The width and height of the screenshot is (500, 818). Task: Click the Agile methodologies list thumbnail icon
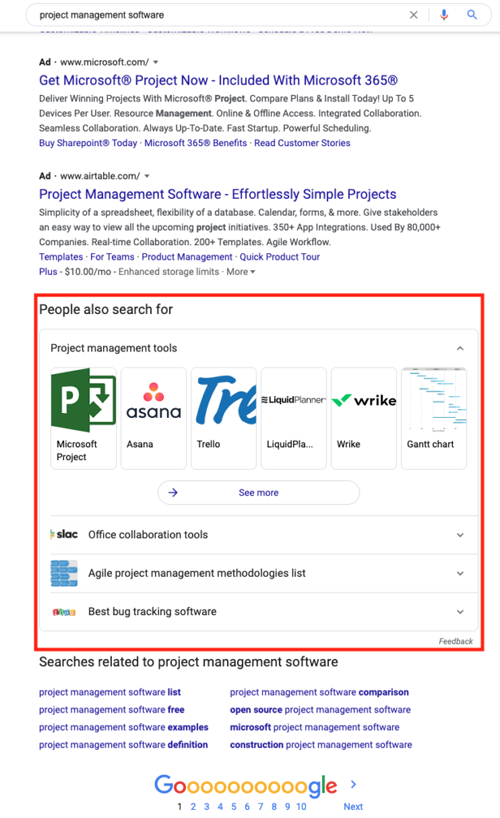[64, 573]
